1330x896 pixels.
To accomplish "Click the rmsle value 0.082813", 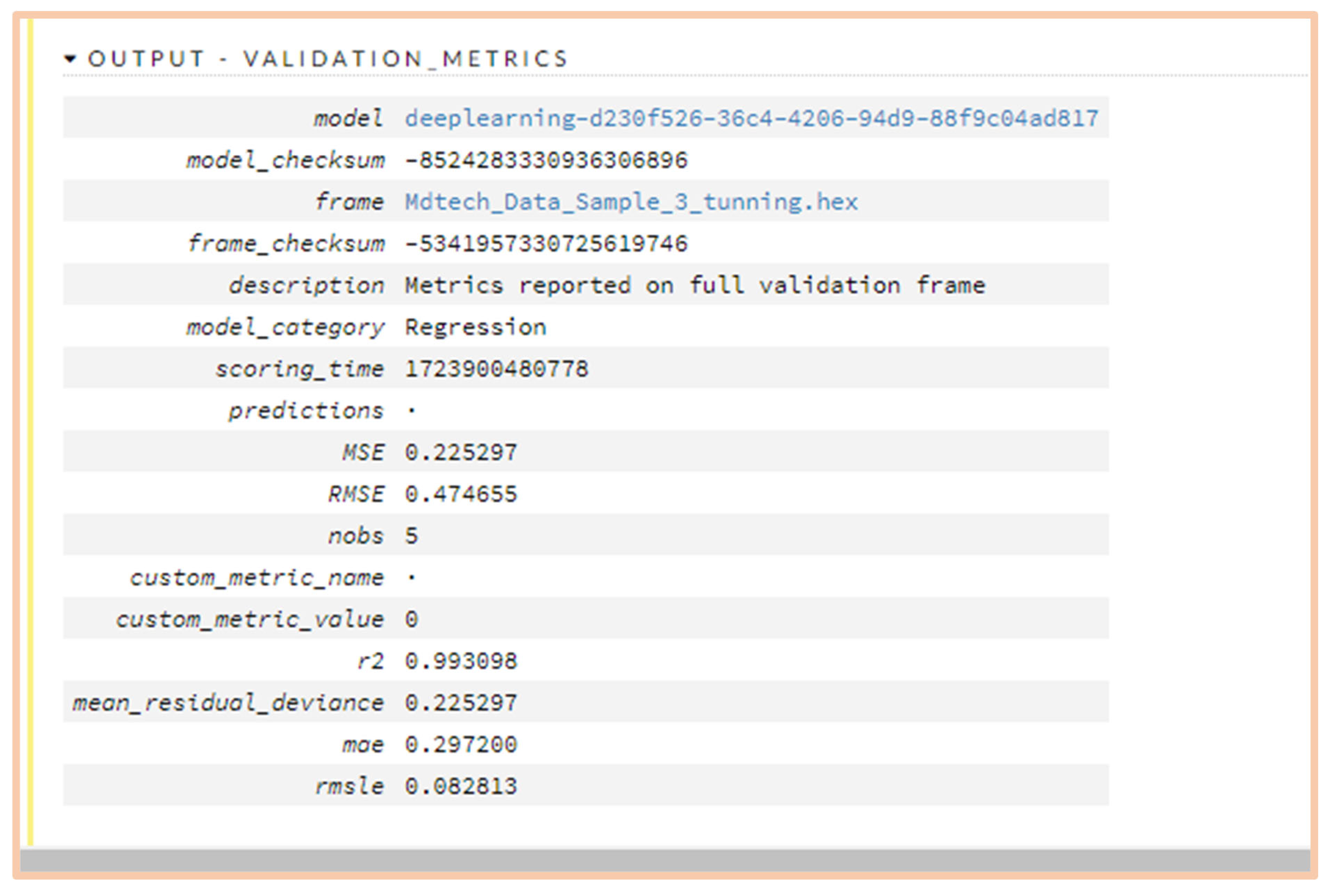I will tap(461, 786).
